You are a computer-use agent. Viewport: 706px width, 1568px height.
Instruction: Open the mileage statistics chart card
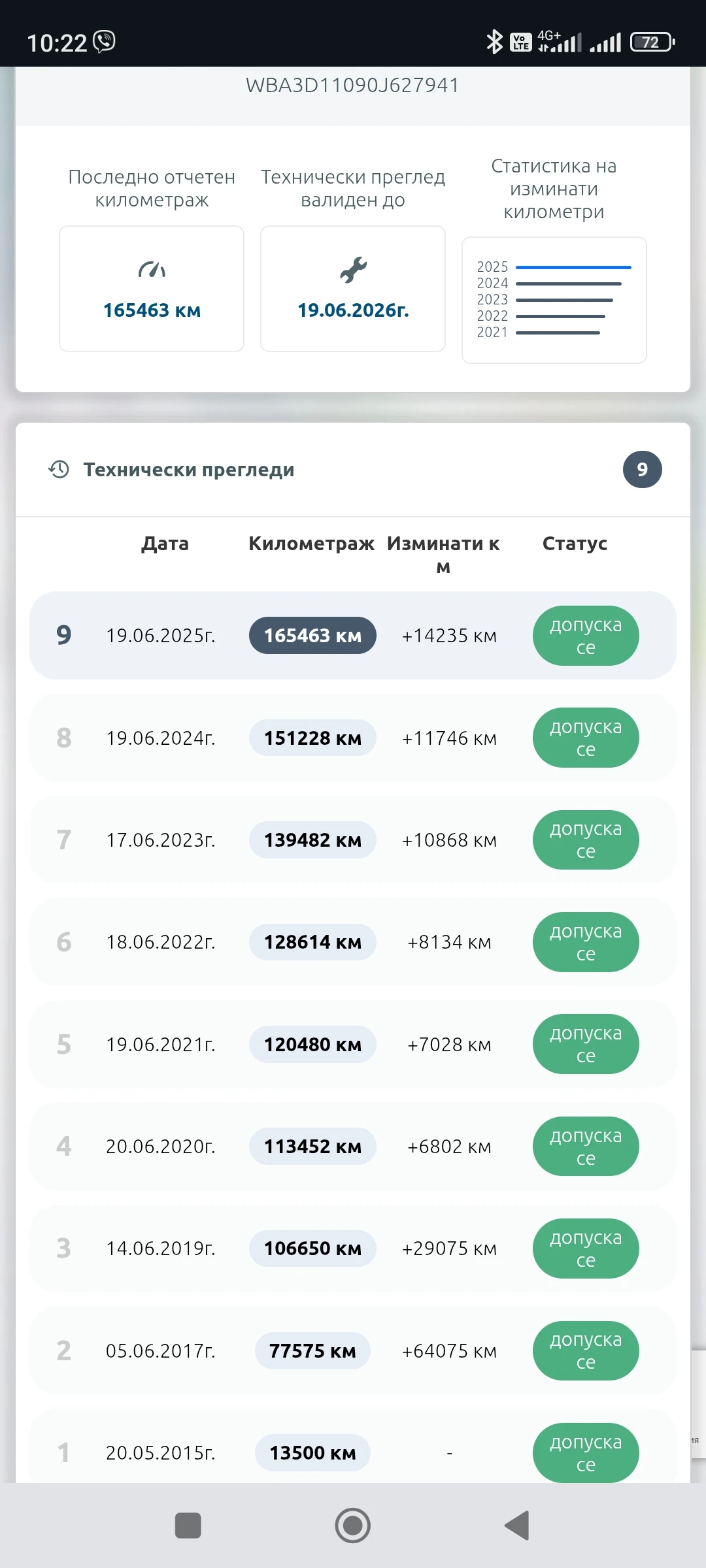pyautogui.click(x=554, y=300)
